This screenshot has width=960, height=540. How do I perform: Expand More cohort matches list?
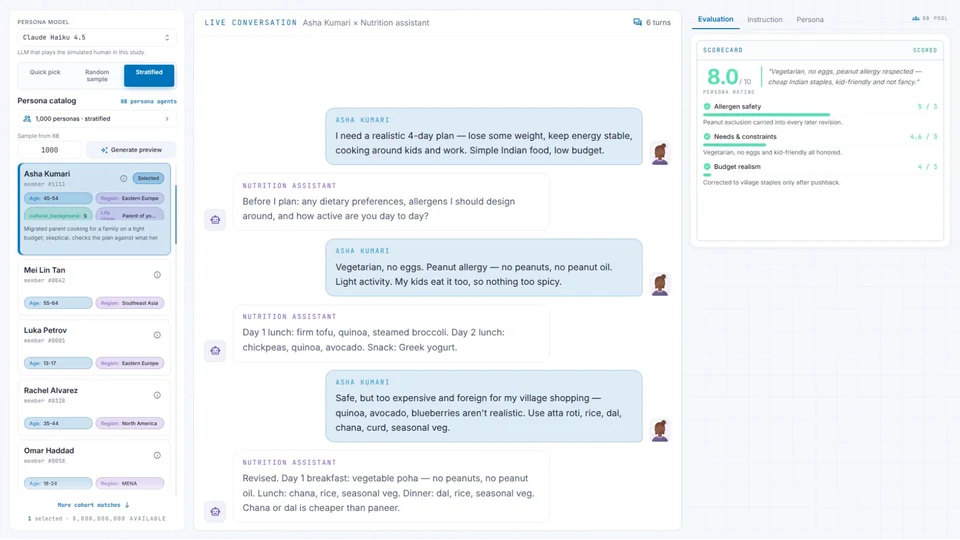pos(93,505)
